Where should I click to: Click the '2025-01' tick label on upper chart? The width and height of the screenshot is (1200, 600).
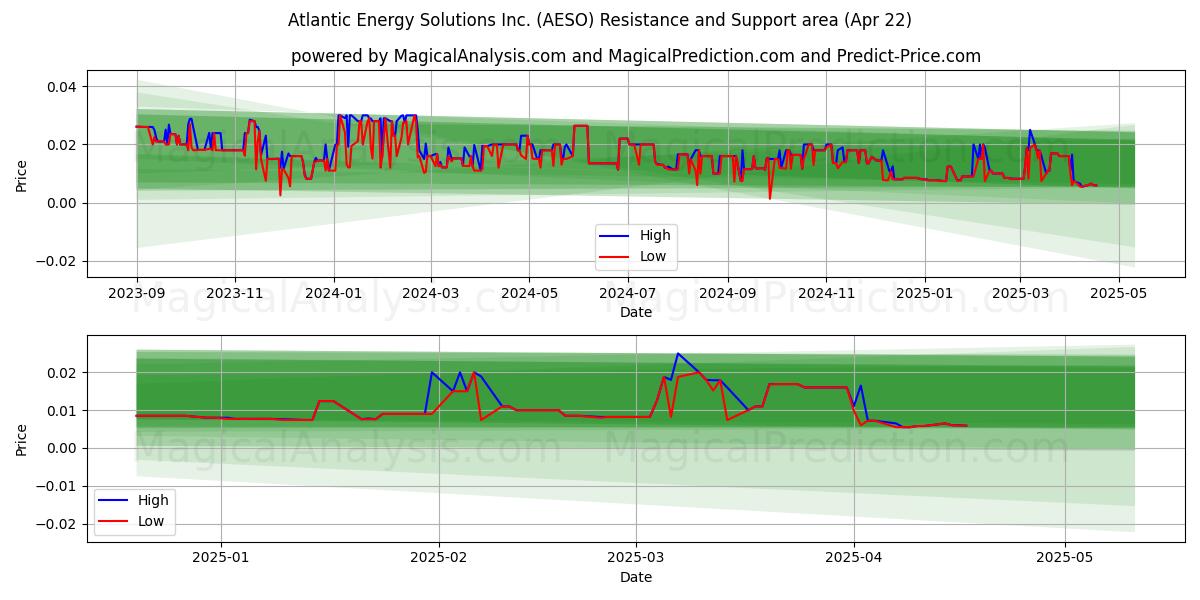(x=924, y=293)
